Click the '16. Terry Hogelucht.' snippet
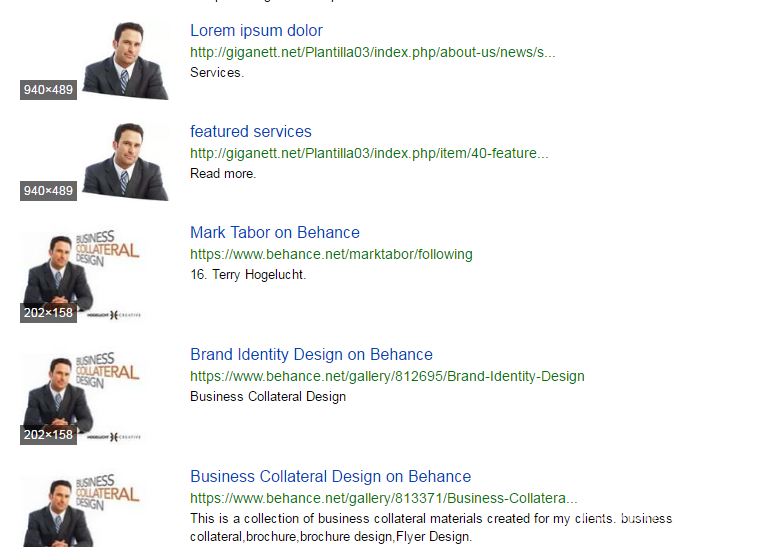767x547 pixels. click(x=248, y=274)
